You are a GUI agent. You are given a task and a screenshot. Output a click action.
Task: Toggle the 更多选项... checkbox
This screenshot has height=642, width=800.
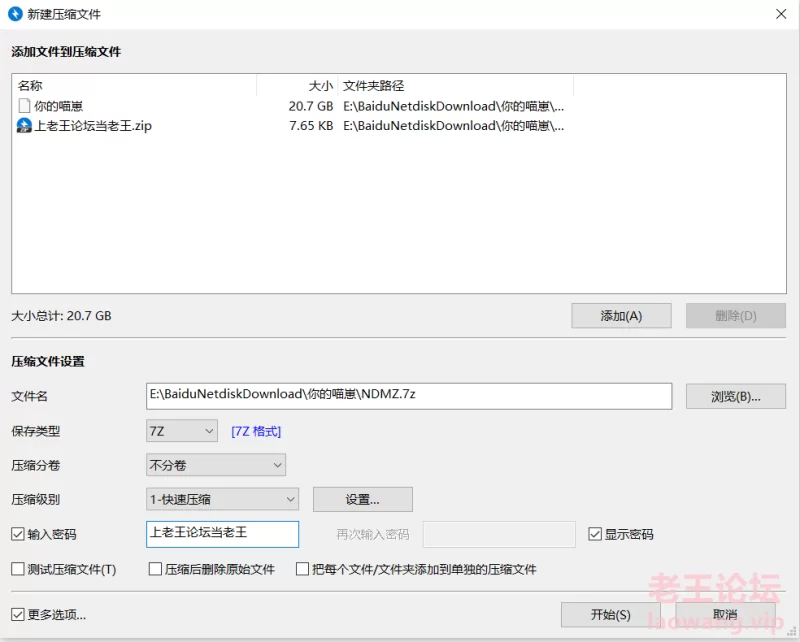(18, 614)
